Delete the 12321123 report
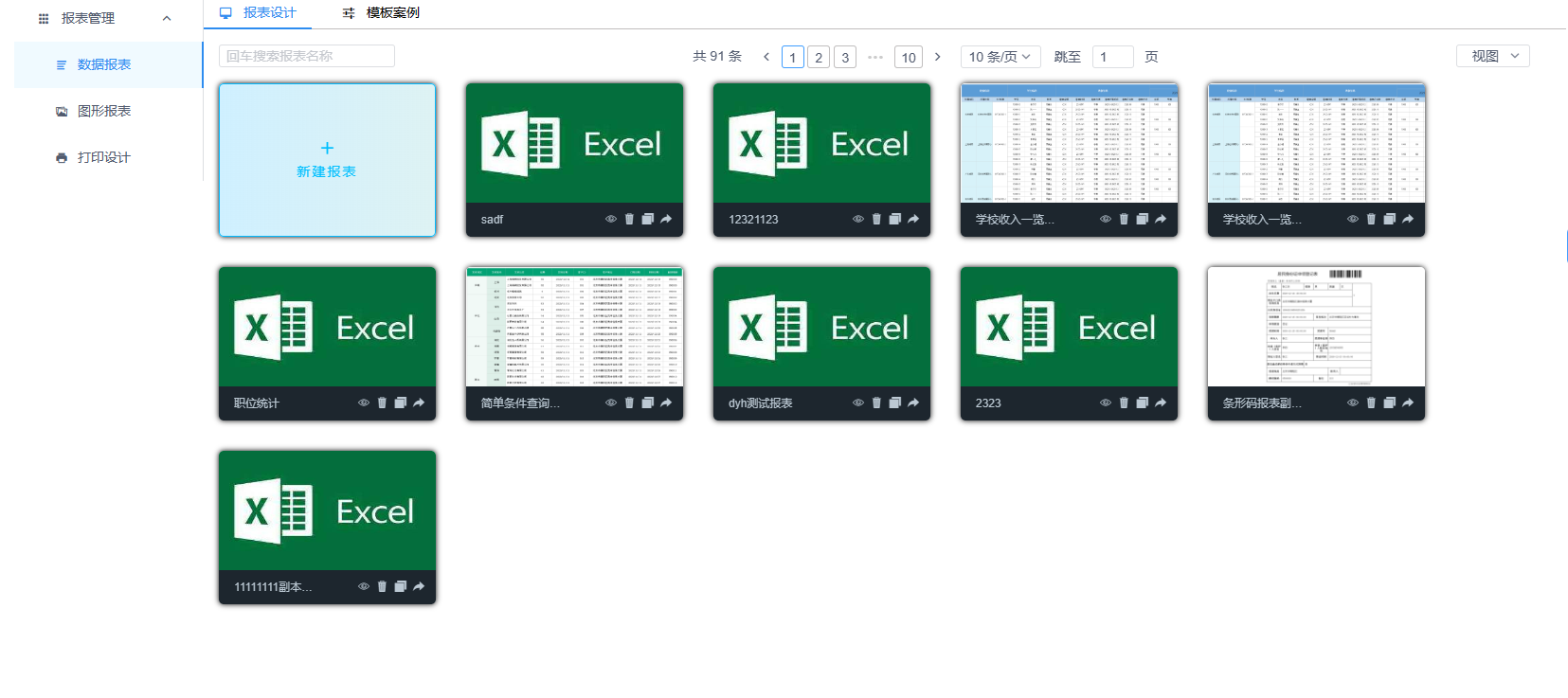 coord(876,219)
